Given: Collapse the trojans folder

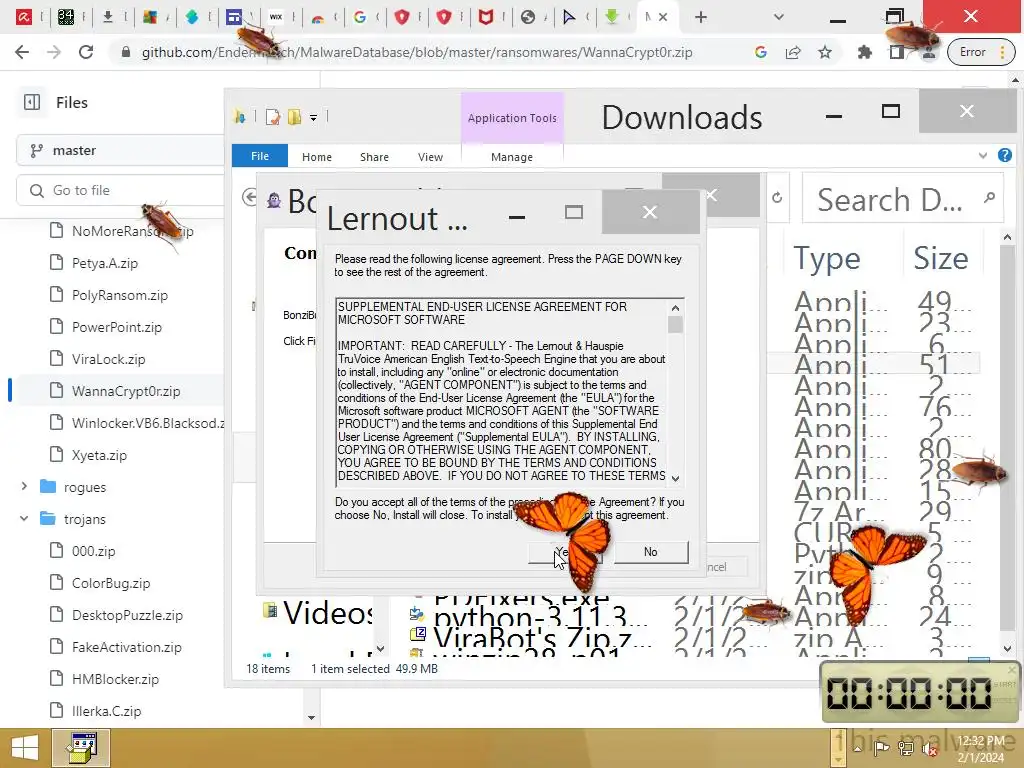Looking at the screenshot, I should [24, 519].
